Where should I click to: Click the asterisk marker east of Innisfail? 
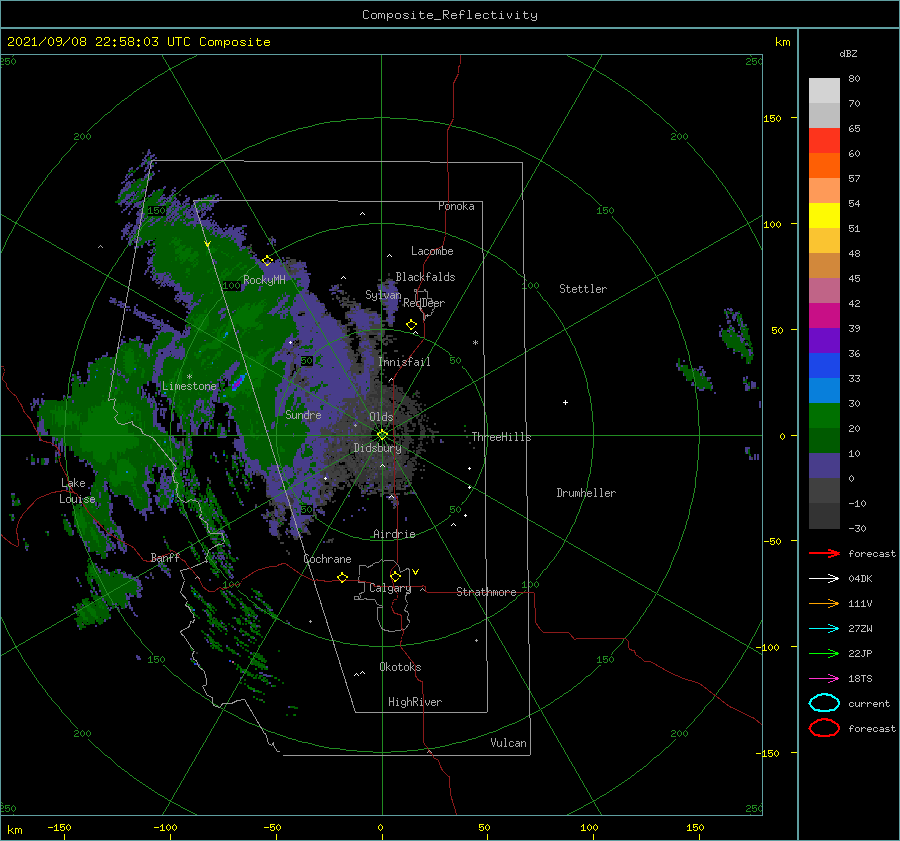click(x=475, y=343)
